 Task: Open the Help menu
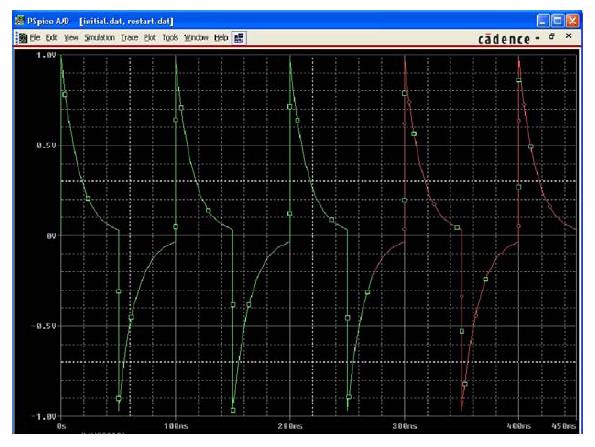tap(221, 38)
